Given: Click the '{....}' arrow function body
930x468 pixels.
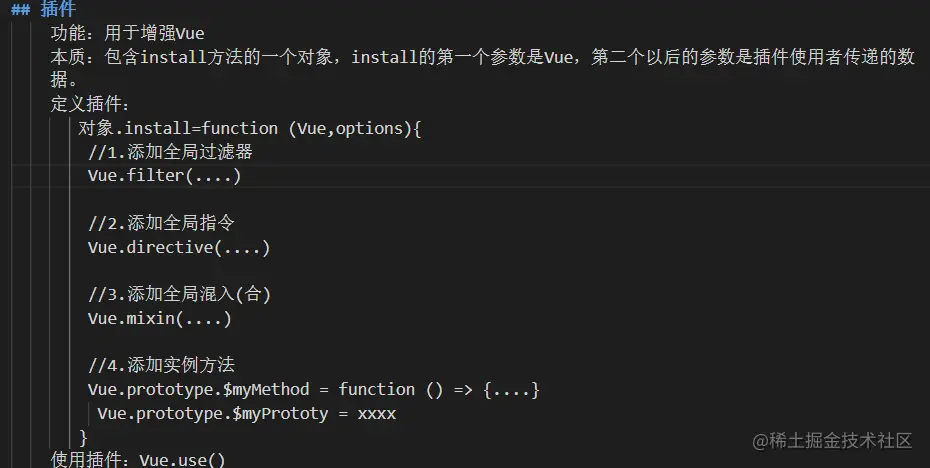Looking at the screenshot, I should [x=512, y=389].
